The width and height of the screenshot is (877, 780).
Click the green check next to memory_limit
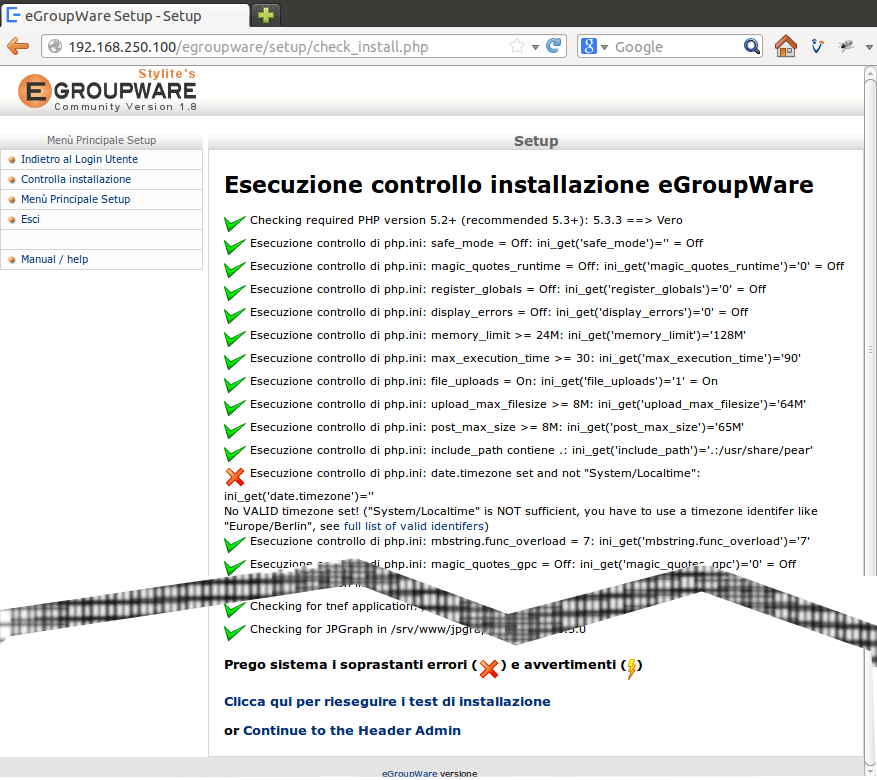235,338
